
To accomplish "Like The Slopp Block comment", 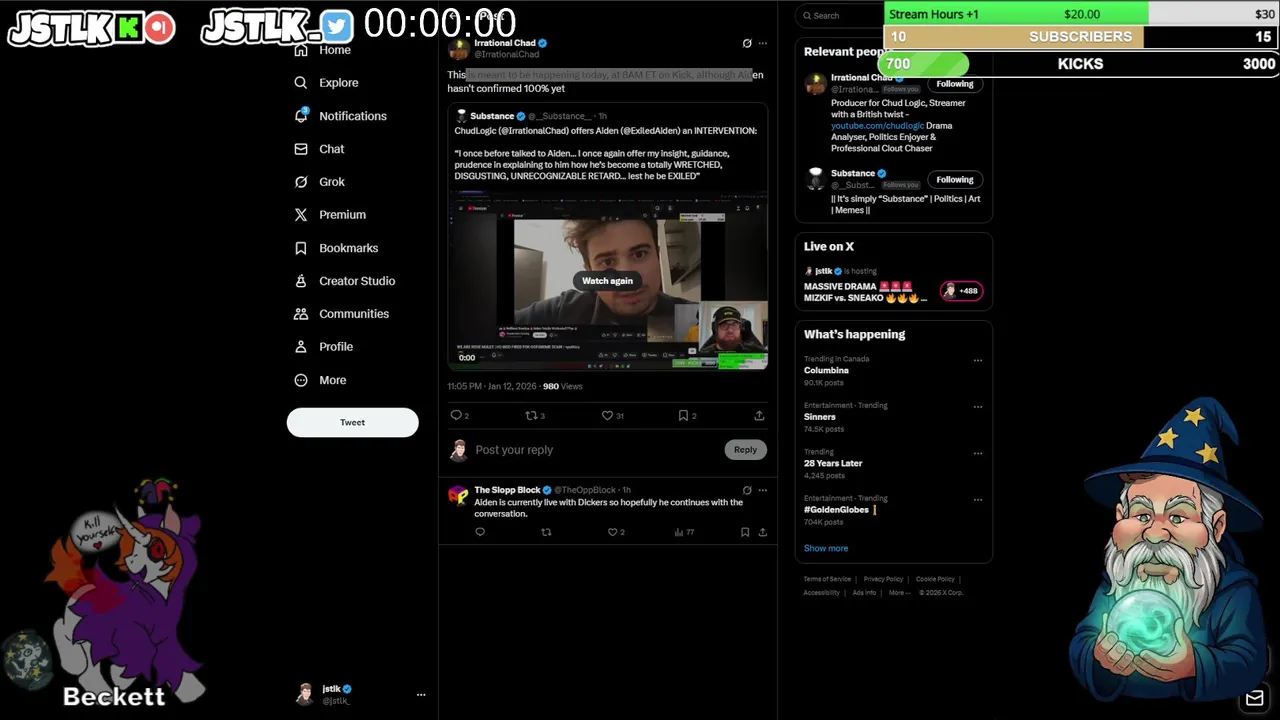I will tap(613, 532).
